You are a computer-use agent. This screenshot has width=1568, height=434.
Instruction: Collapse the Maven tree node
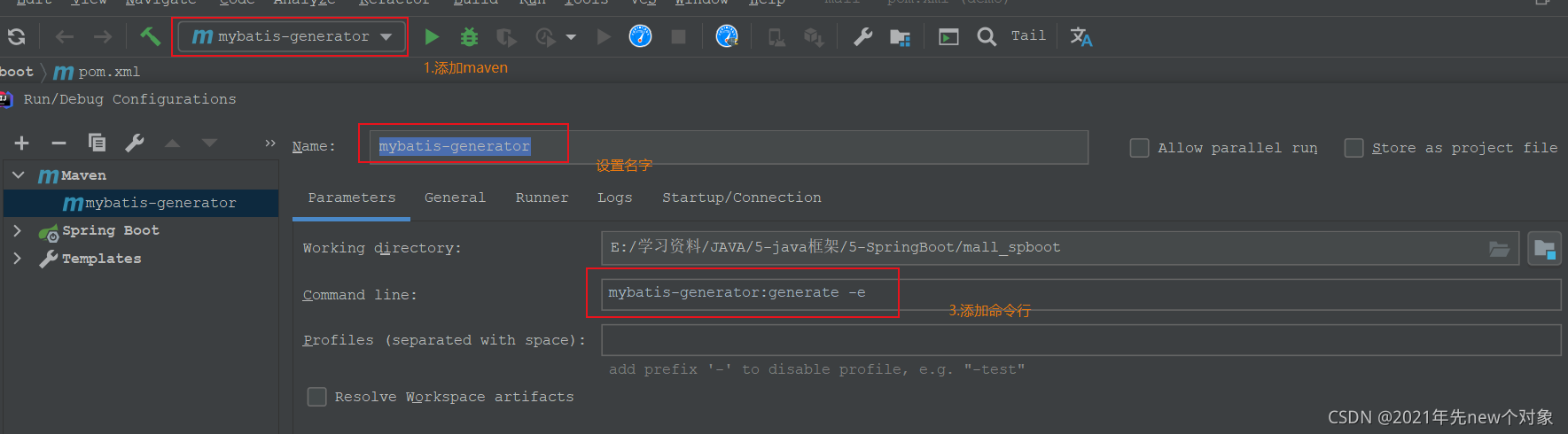click(x=18, y=175)
